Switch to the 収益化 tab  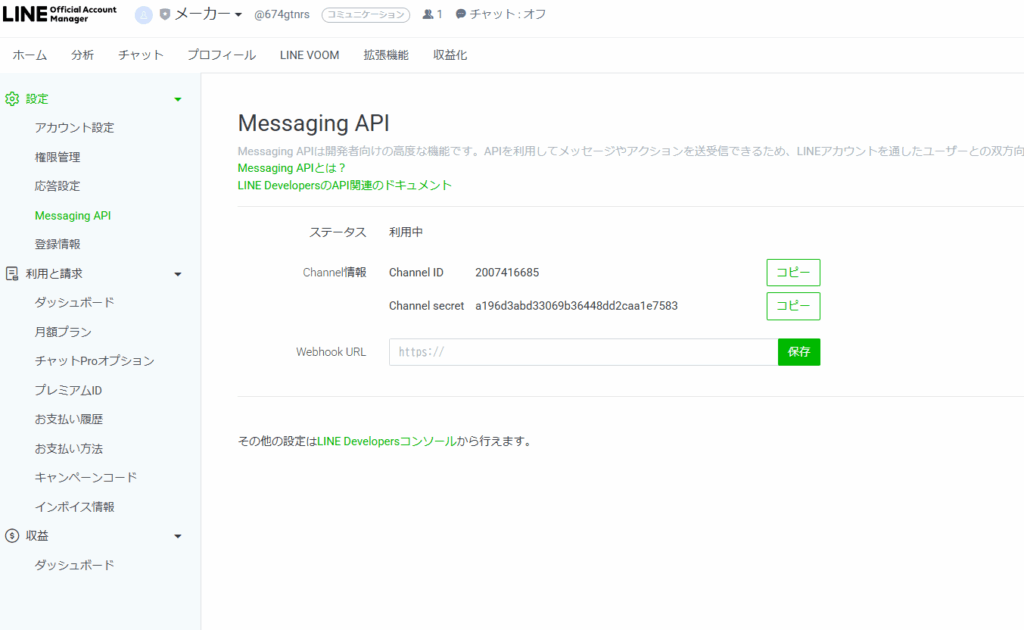click(x=450, y=55)
